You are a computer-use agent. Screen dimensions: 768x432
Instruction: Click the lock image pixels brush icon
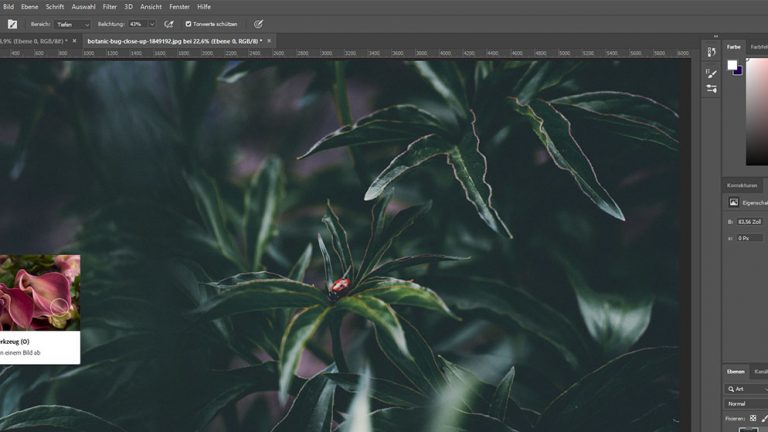click(x=764, y=418)
